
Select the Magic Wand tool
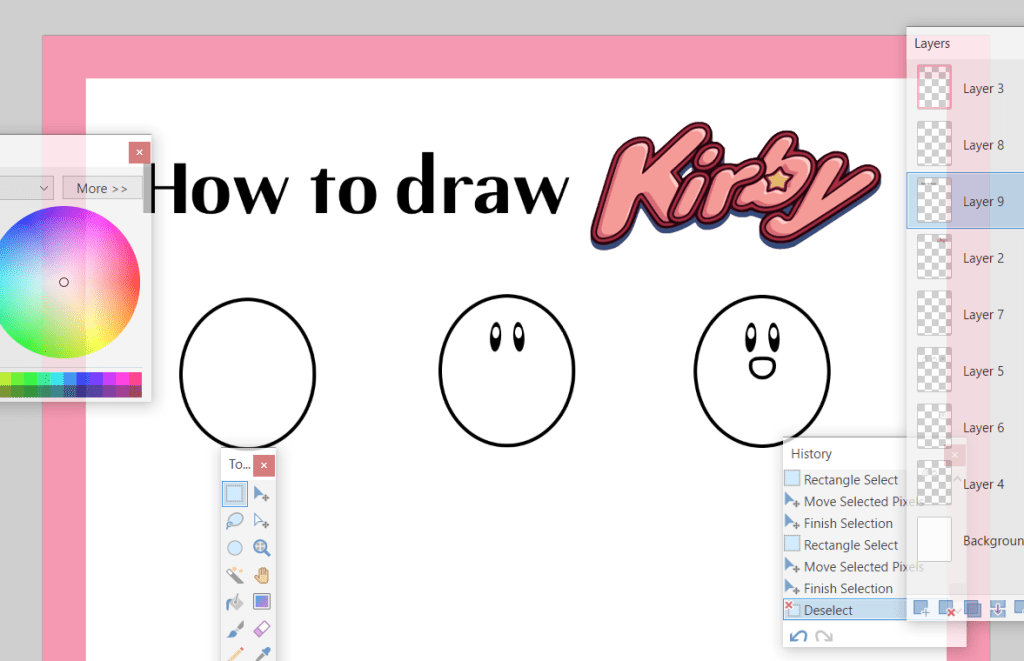point(234,575)
